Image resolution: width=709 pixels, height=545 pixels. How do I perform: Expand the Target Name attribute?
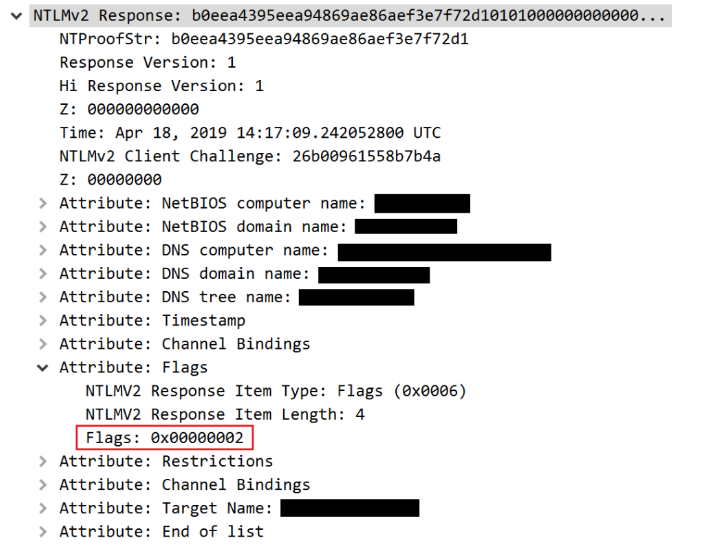42,508
